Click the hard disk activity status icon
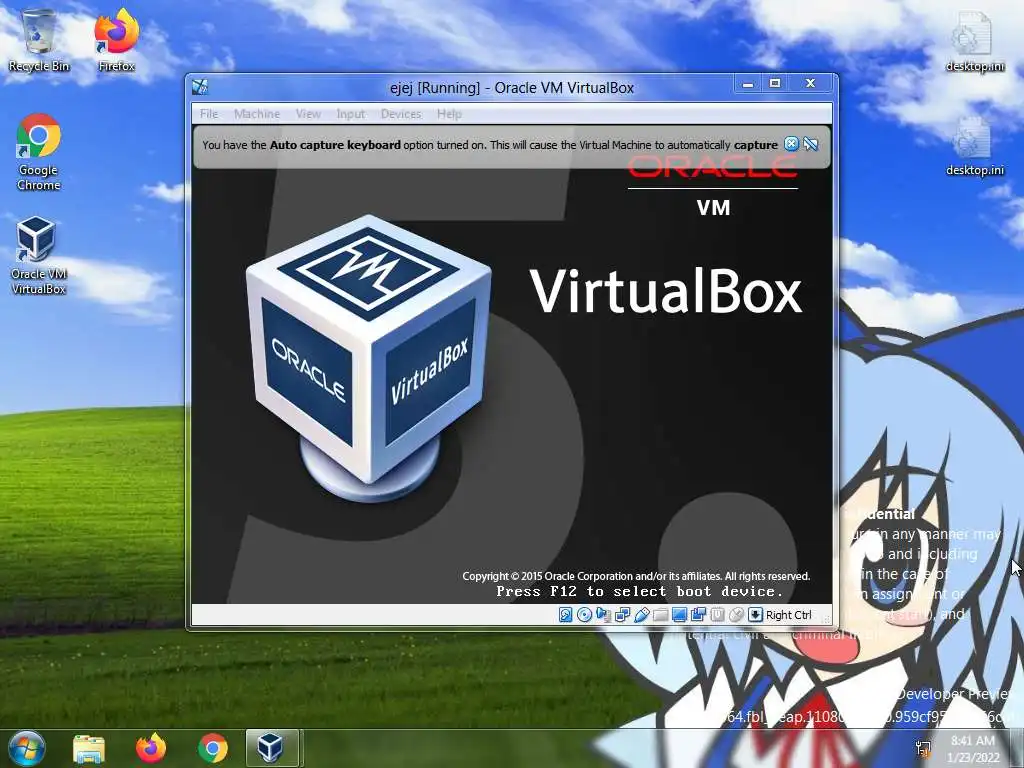The width and height of the screenshot is (1024, 768). point(566,615)
